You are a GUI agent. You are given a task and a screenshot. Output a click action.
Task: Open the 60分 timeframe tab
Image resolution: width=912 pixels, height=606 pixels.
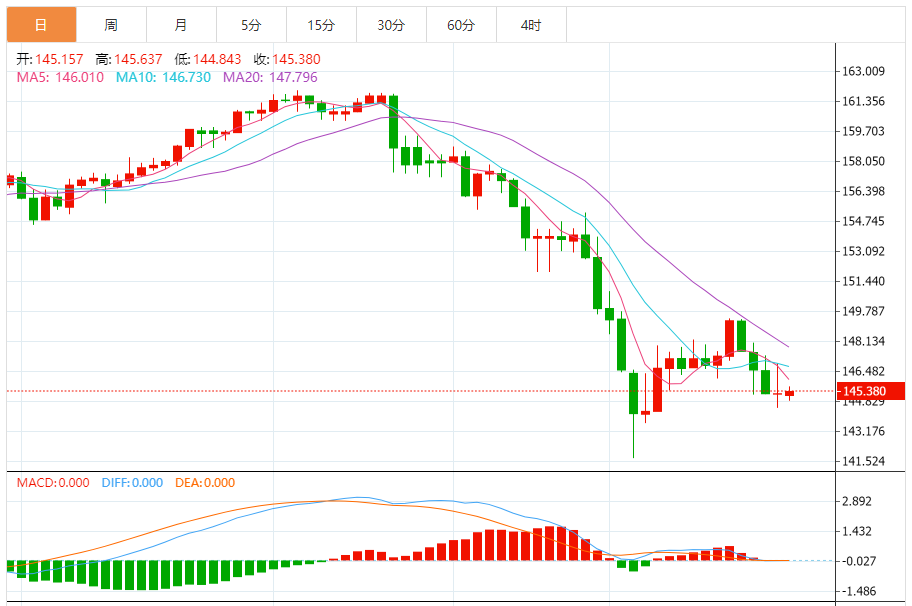(461, 25)
